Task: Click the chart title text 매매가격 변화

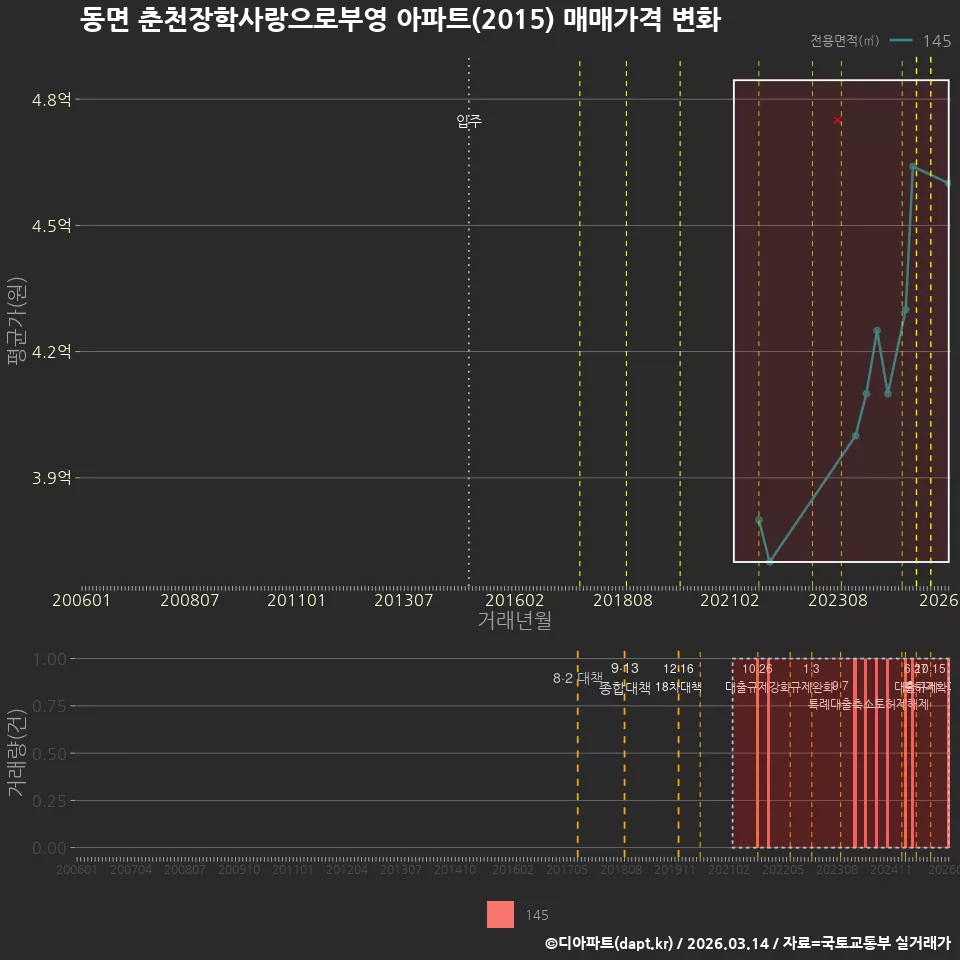Action: point(642,20)
